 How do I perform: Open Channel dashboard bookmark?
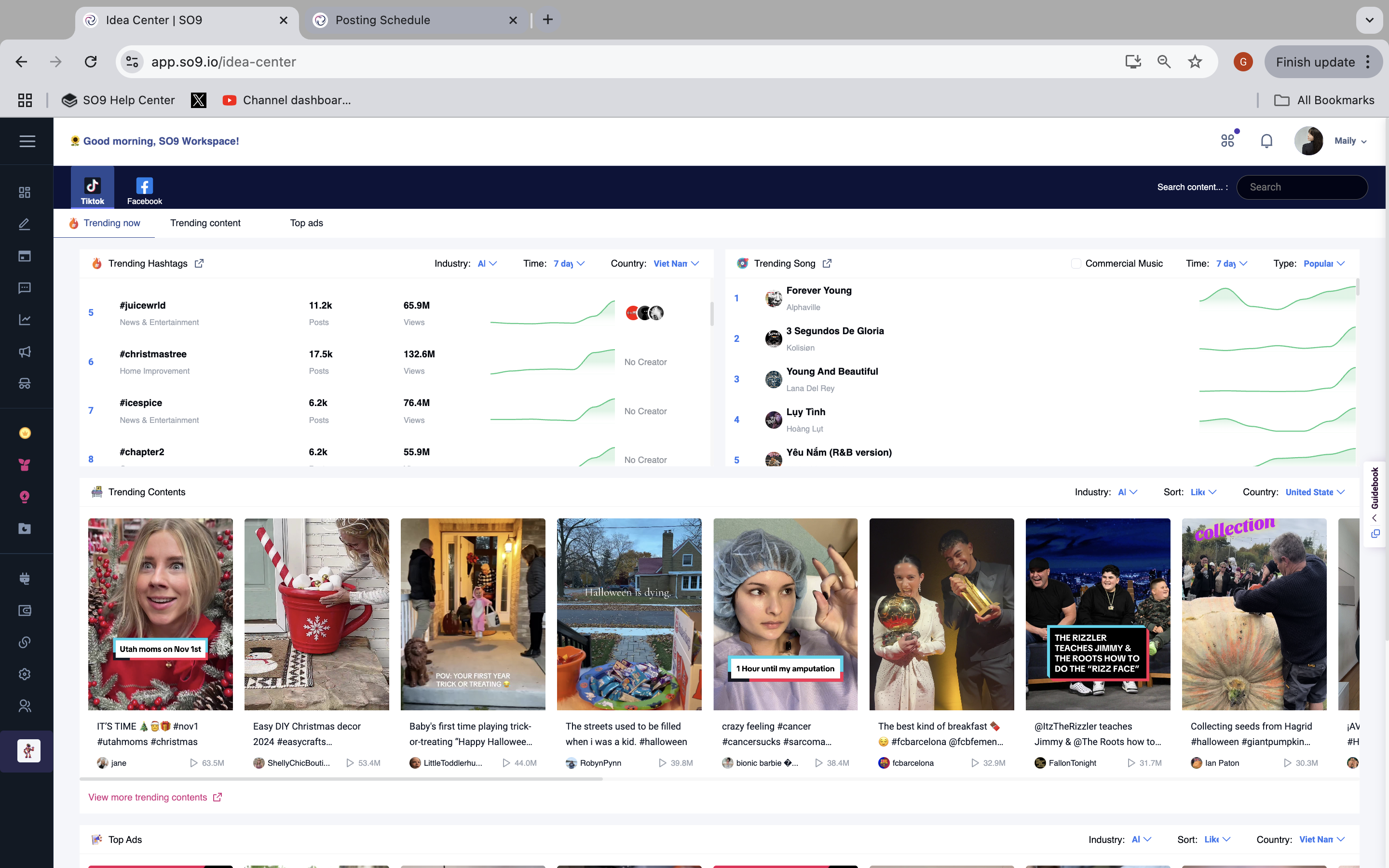point(286,100)
